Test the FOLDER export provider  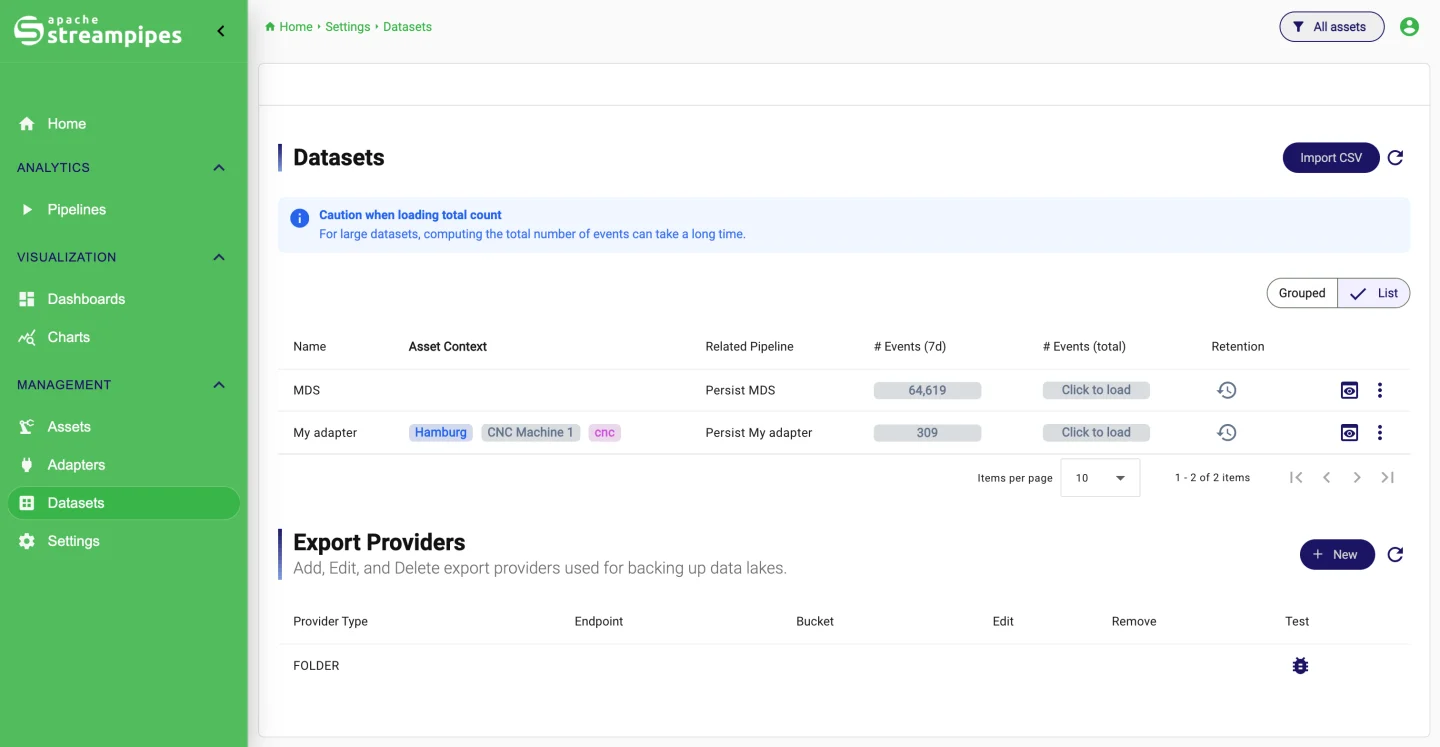(1300, 666)
